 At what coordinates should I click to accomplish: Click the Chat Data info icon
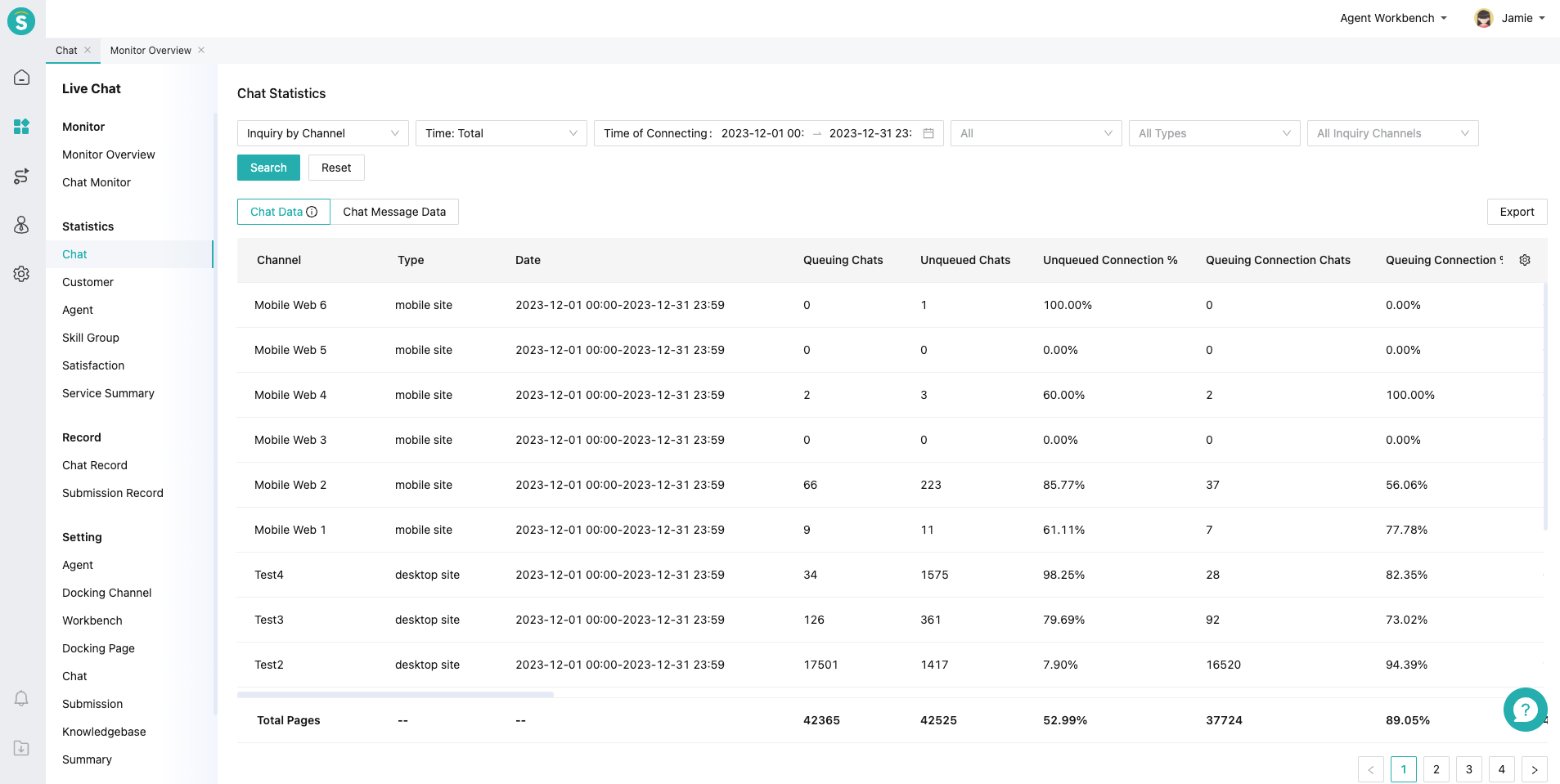(312, 212)
